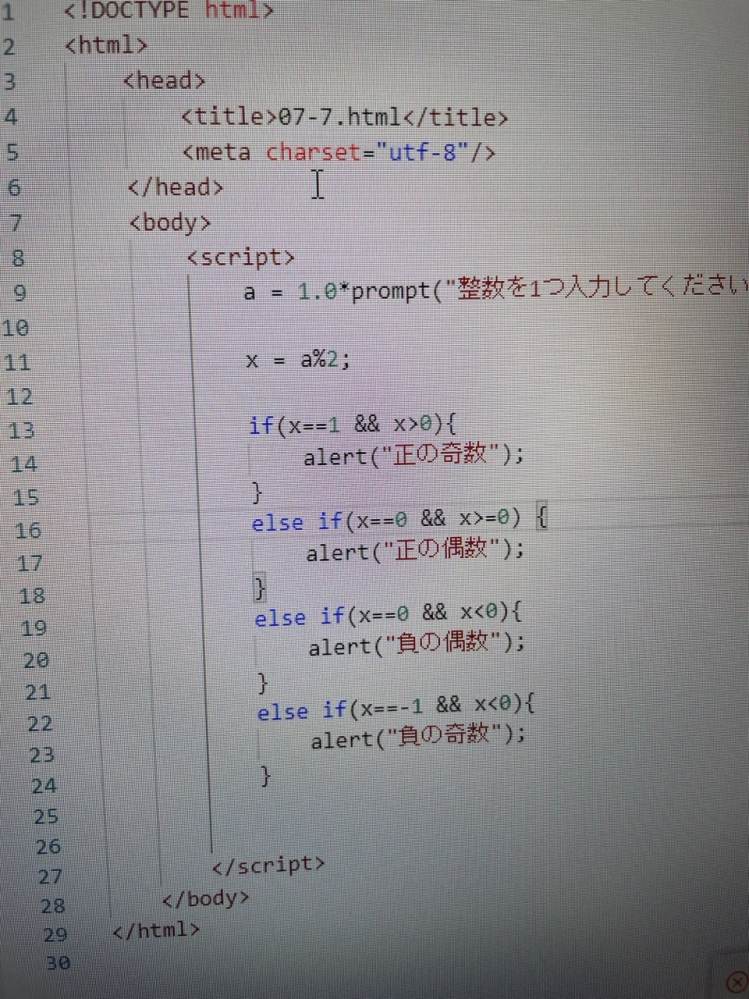Click the condition if(x==1 && x>0){

tap(353, 425)
